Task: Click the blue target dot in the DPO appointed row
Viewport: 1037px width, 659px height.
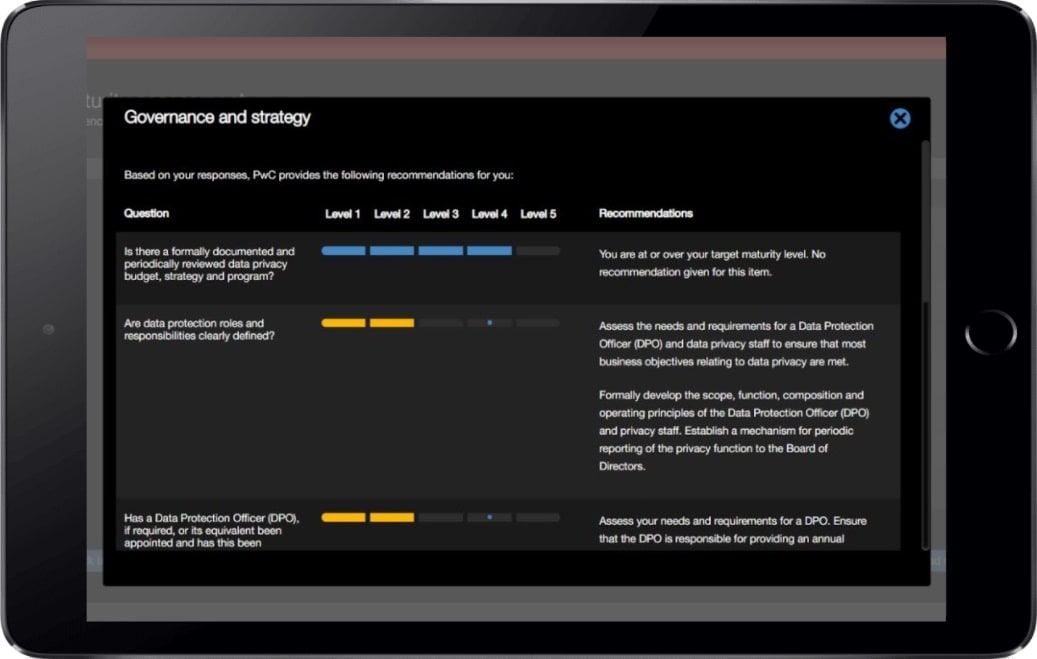Action: pyautogui.click(x=489, y=517)
